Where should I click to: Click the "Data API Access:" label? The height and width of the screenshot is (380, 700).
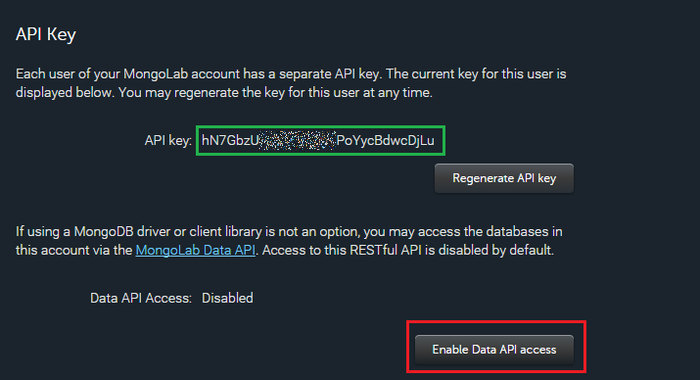[x=141, y=298]
